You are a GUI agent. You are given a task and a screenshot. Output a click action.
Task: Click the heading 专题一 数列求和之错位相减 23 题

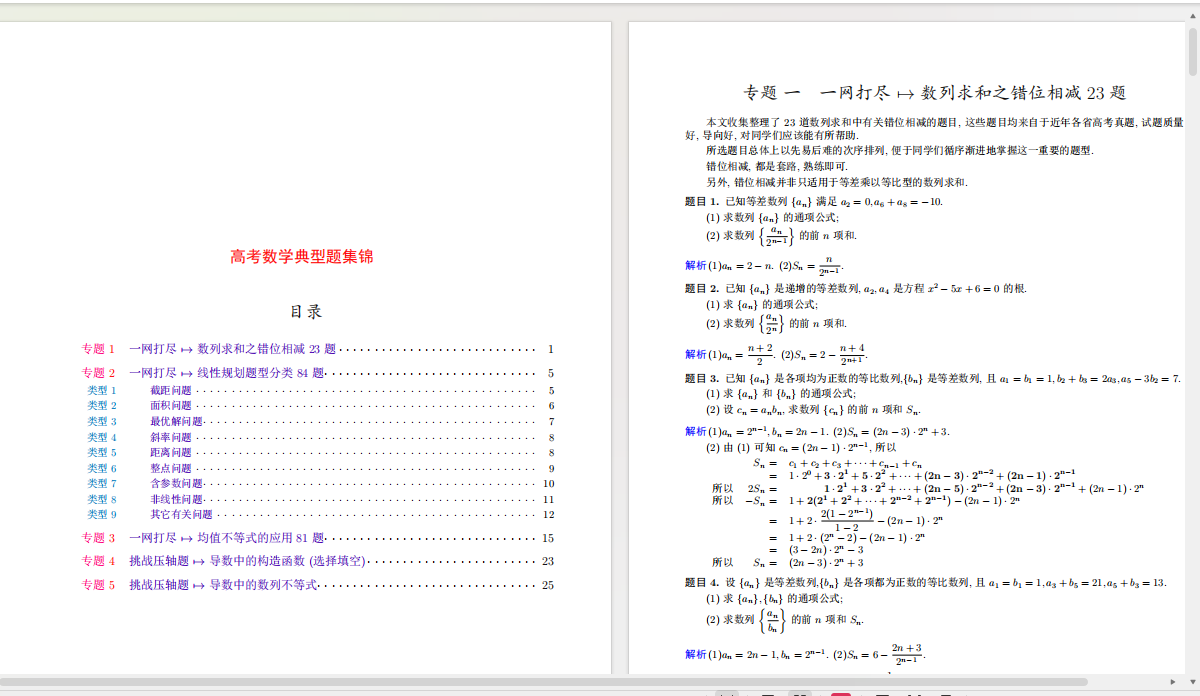coord(935,93)
